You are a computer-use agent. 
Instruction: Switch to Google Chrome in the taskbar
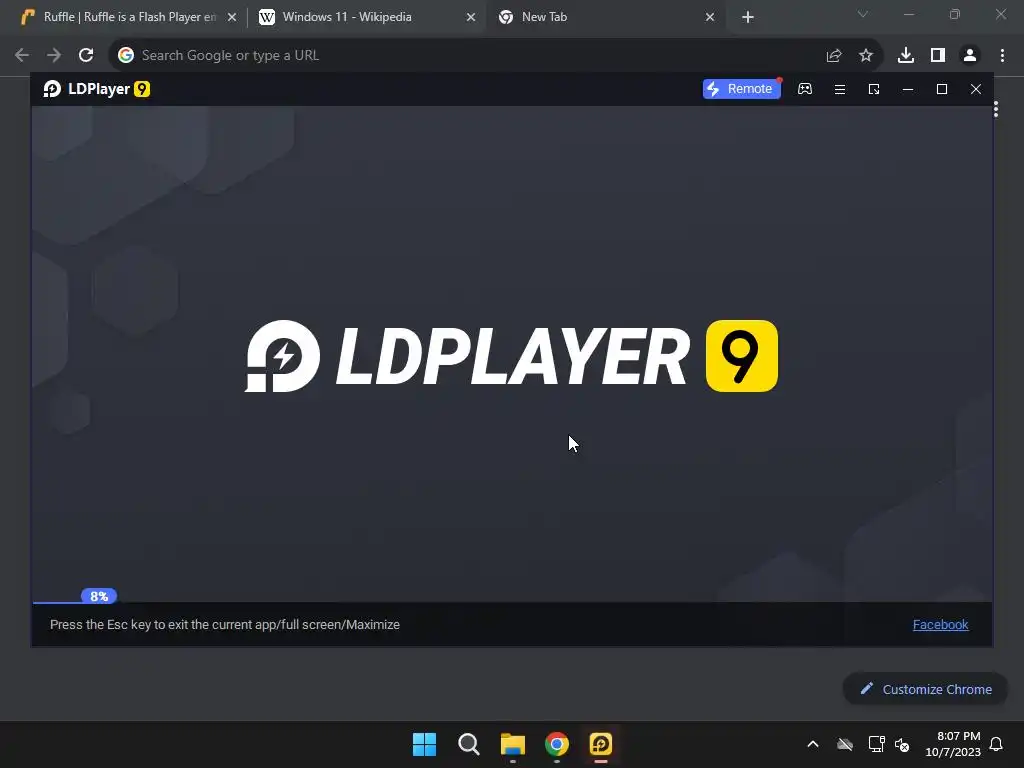[557, 744]
